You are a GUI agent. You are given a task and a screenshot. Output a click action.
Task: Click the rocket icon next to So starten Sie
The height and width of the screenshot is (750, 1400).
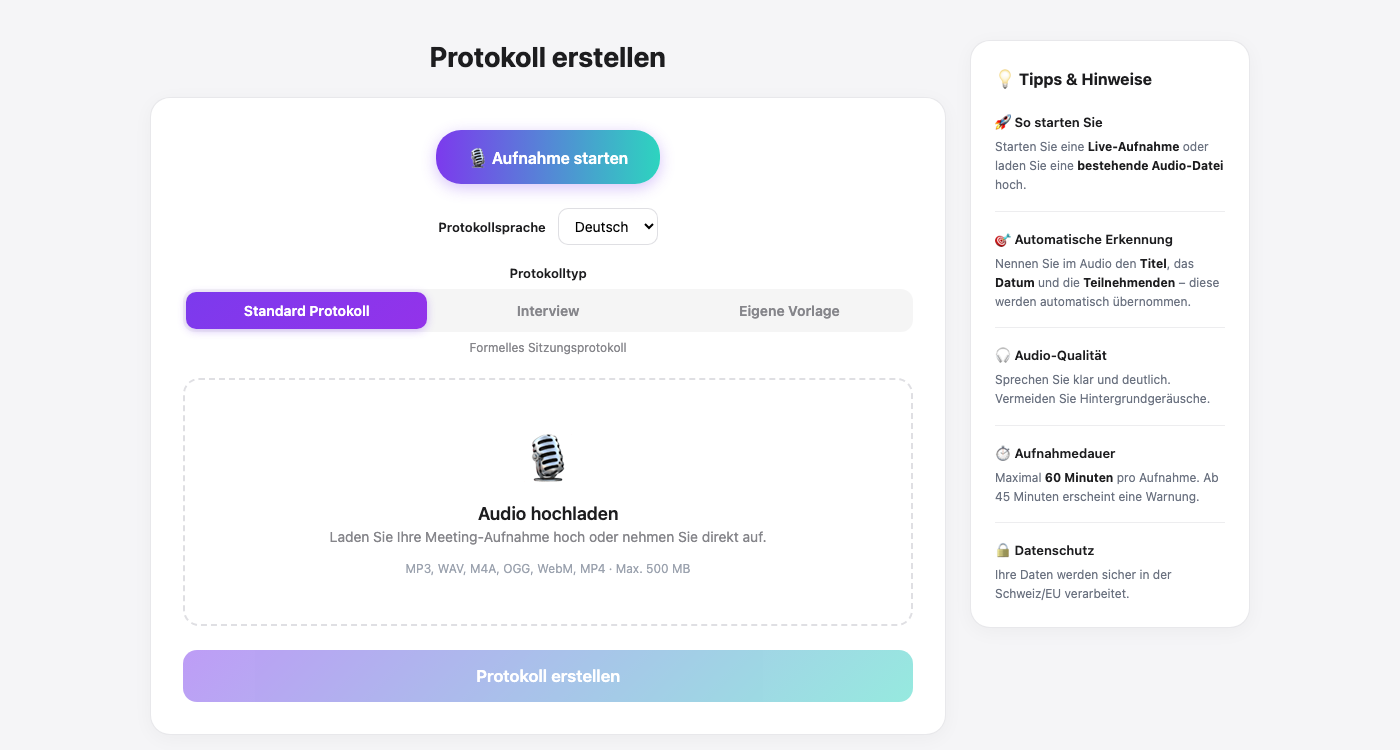point(1002,122)
